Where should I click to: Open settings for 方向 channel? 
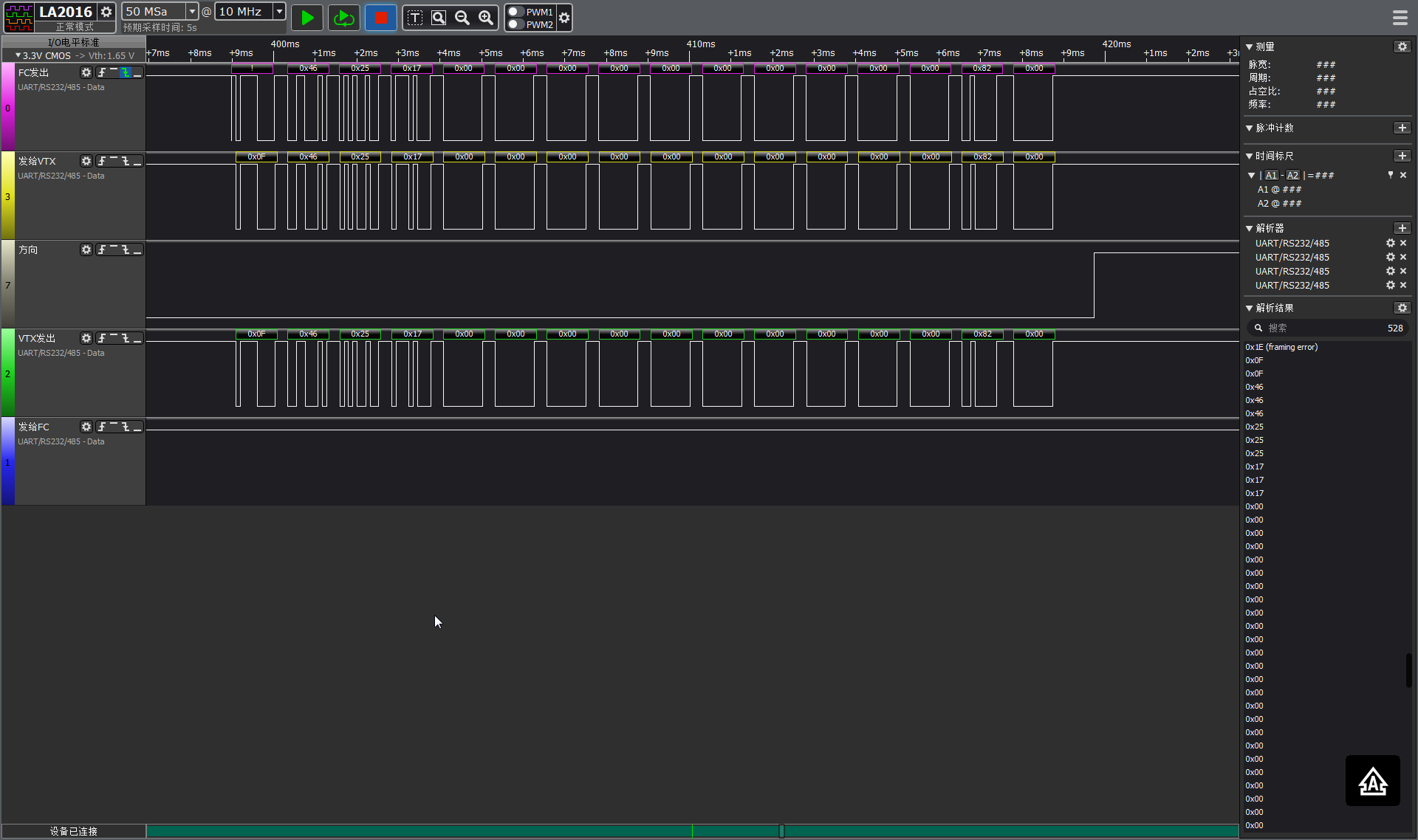pos(86,249)
